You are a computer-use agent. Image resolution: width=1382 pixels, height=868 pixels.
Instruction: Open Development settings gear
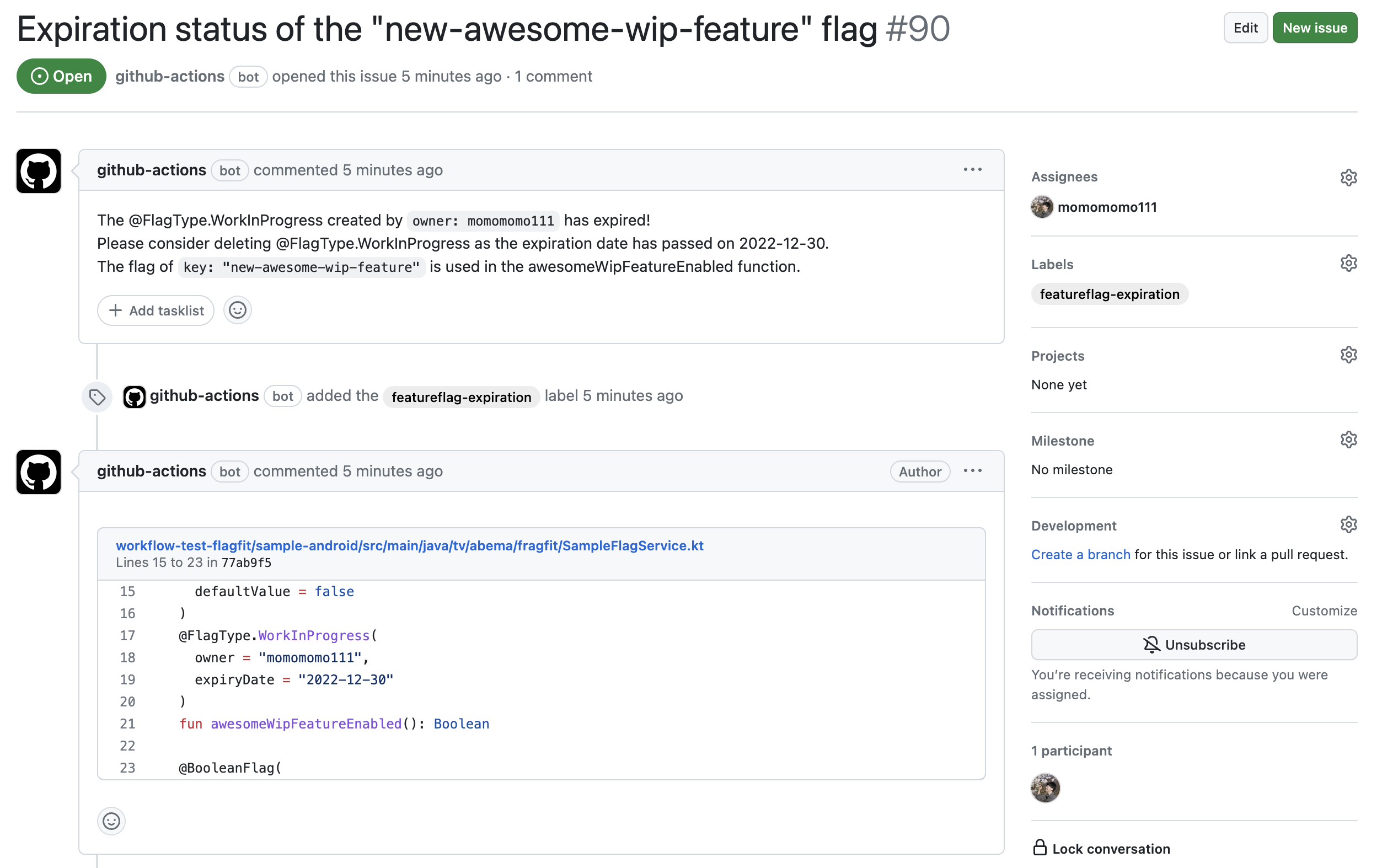click(x=1348, y=524)
